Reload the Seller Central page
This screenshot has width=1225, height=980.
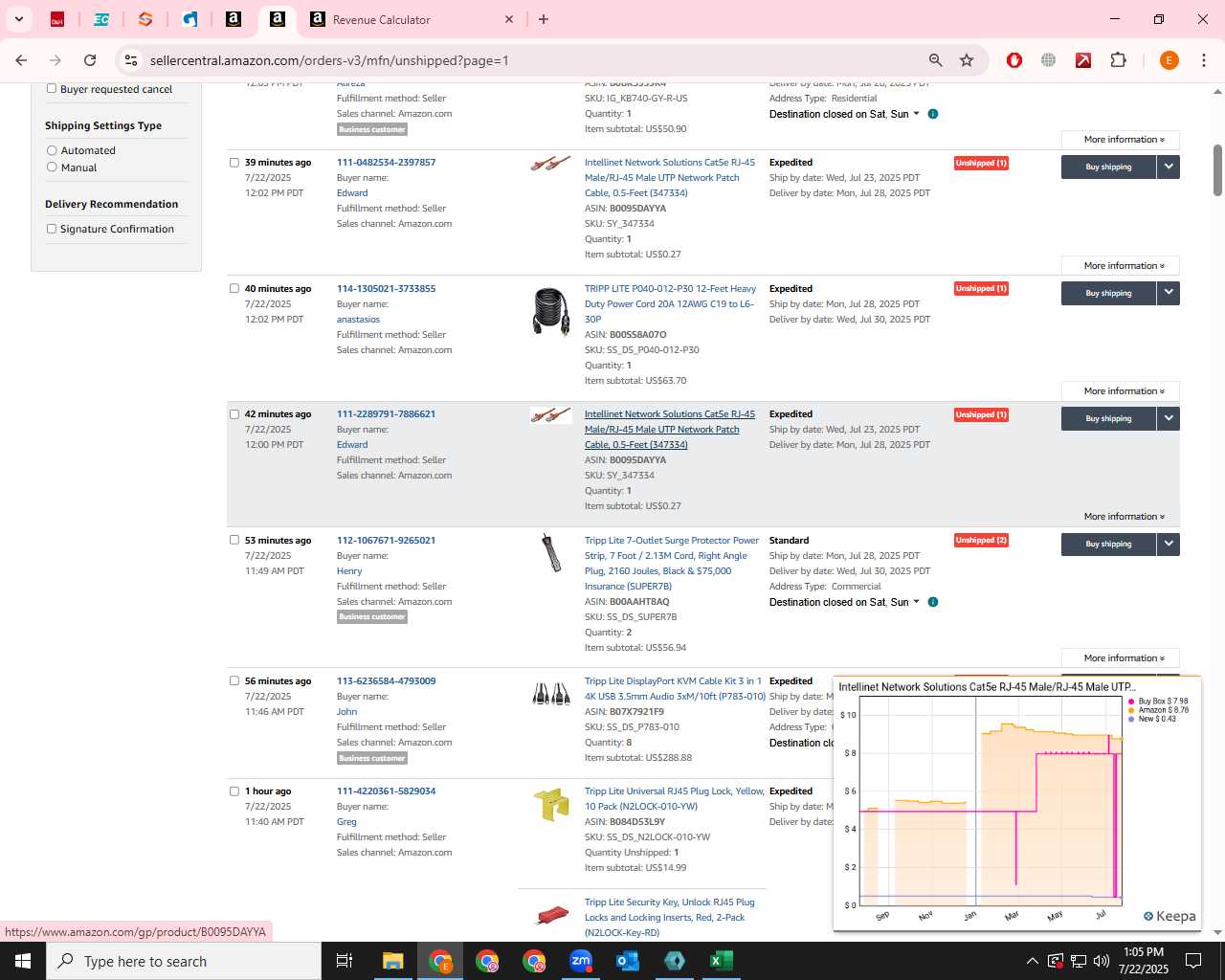[90, 60]
